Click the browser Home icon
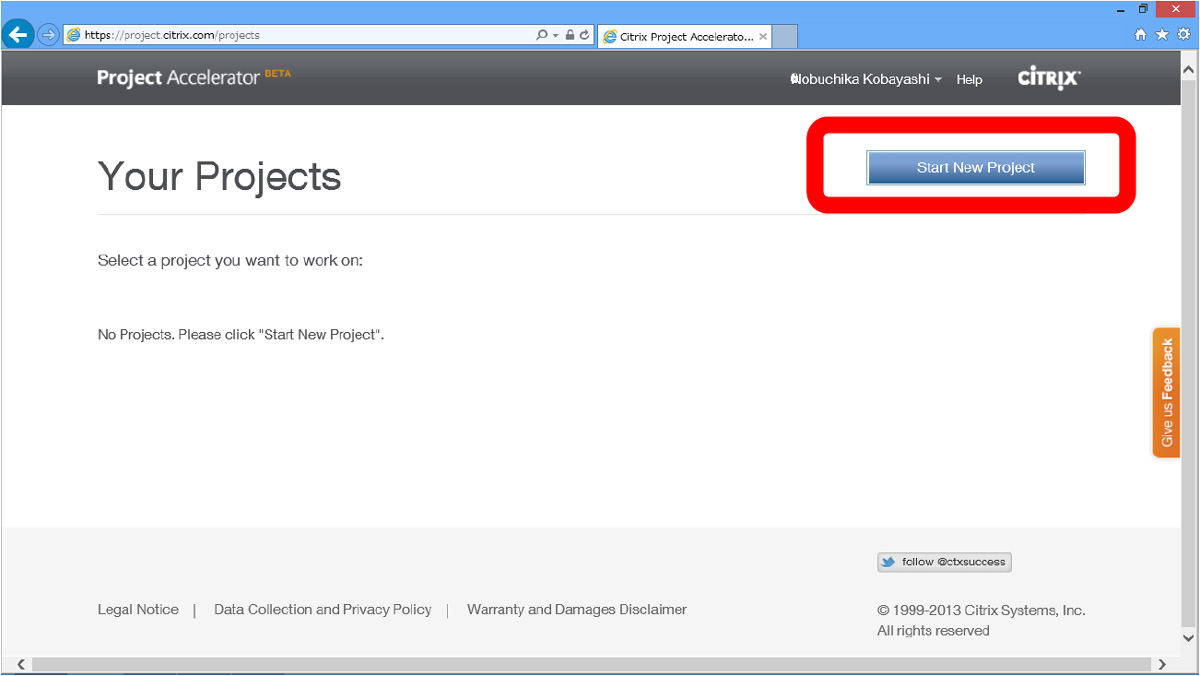 (x=1141, y=34)
